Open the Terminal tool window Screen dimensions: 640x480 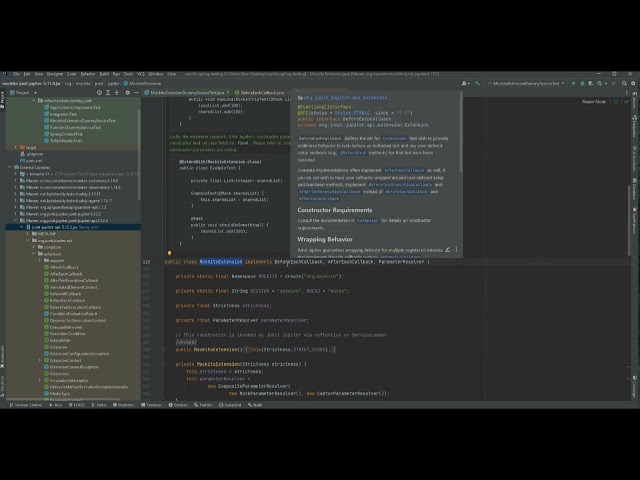(151, 405)
